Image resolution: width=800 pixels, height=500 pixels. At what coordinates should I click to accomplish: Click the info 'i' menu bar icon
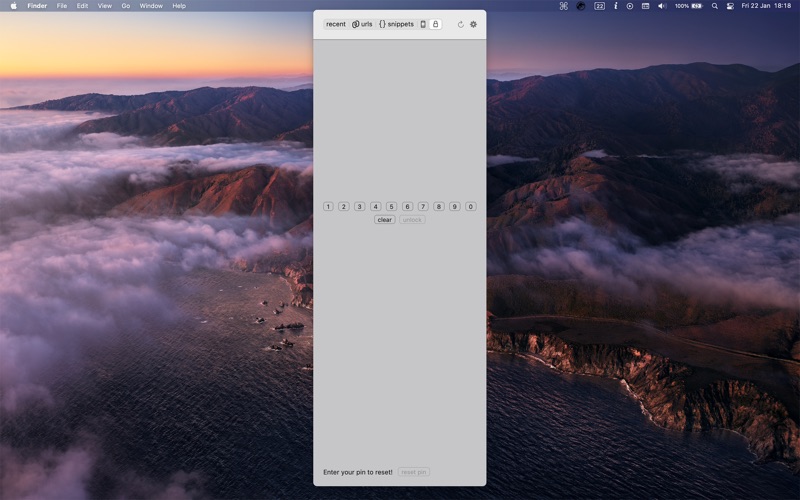click(616, 6)
